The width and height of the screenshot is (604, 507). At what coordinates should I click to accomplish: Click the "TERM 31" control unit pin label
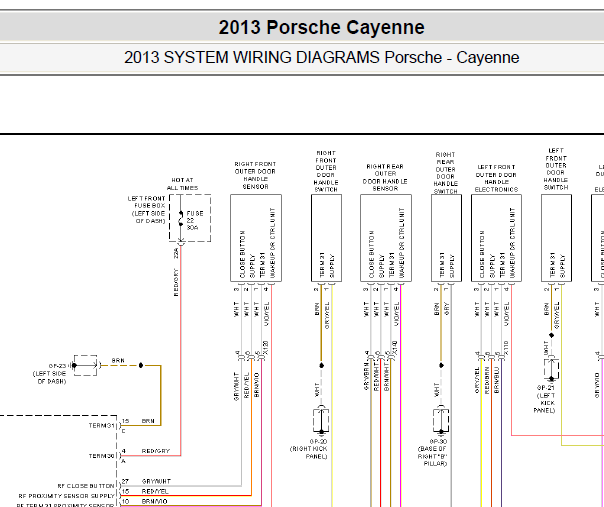coord(101,426)
